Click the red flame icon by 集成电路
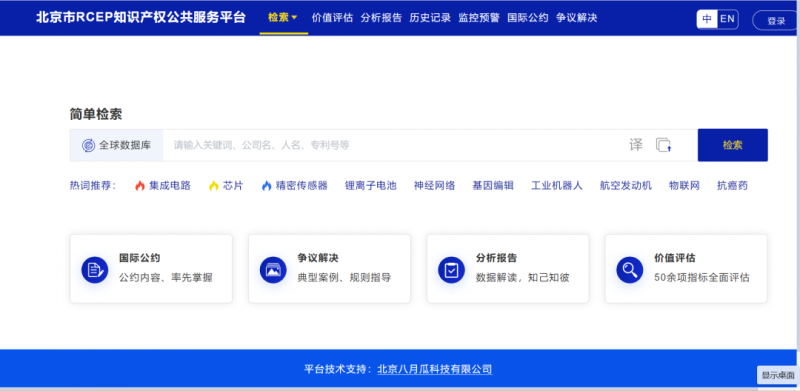The height and width of the screenshot is (391, 800). 140,186
